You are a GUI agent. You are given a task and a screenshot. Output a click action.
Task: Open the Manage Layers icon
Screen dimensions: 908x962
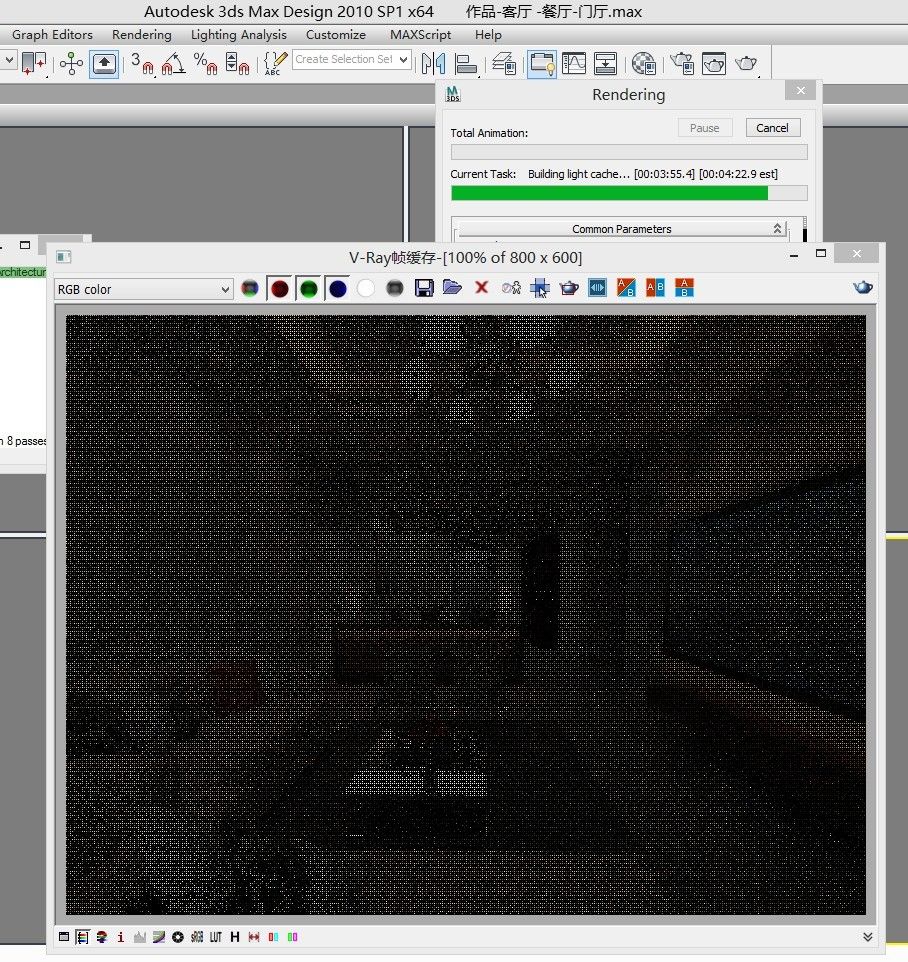pyautogui.click(x=504, y=63)
